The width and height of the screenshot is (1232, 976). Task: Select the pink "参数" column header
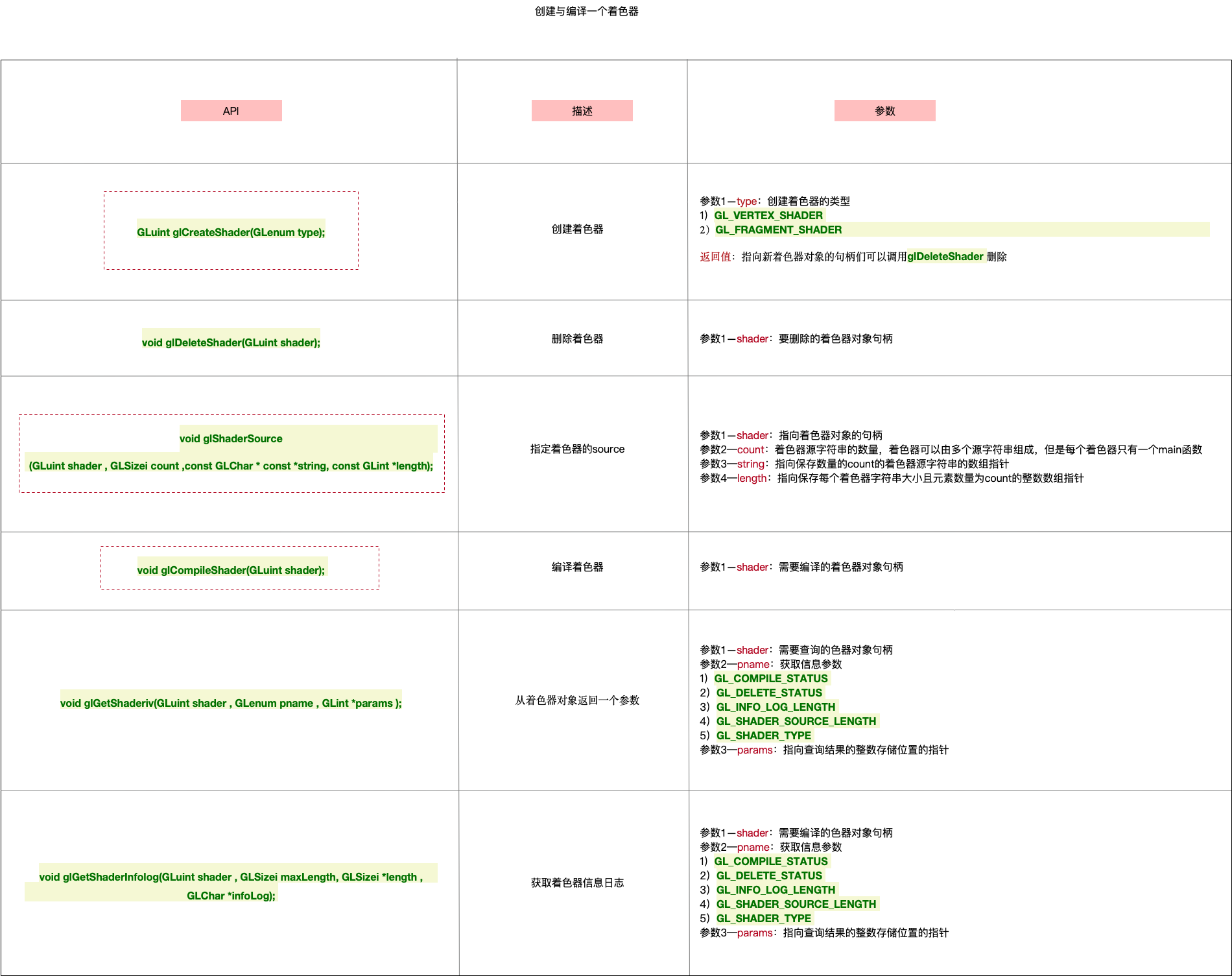[x=885, y=111]
